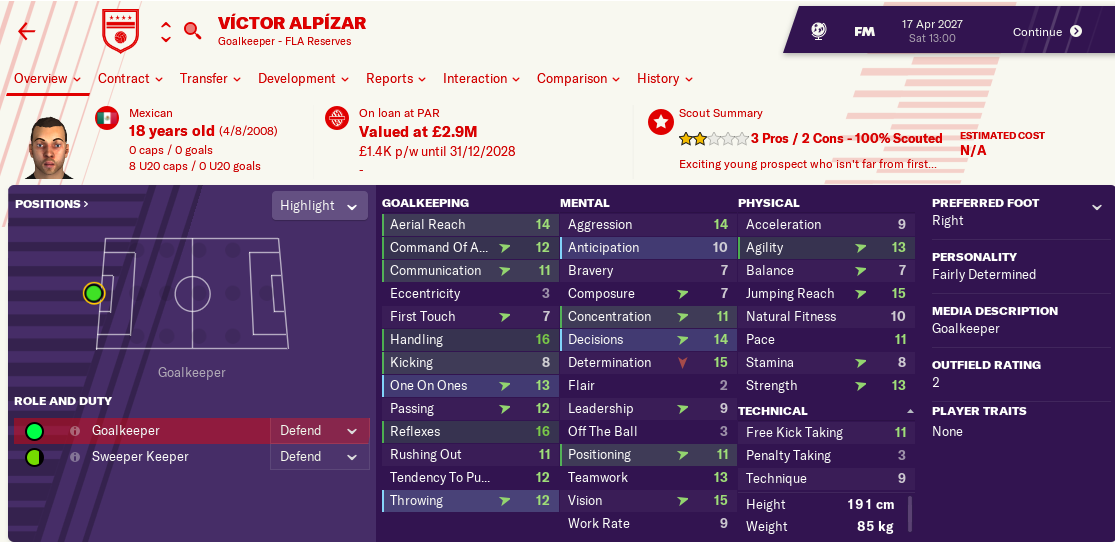The image size is (1115, 542).
Task: Open the Development tab menu
Action: coord(303,79)
